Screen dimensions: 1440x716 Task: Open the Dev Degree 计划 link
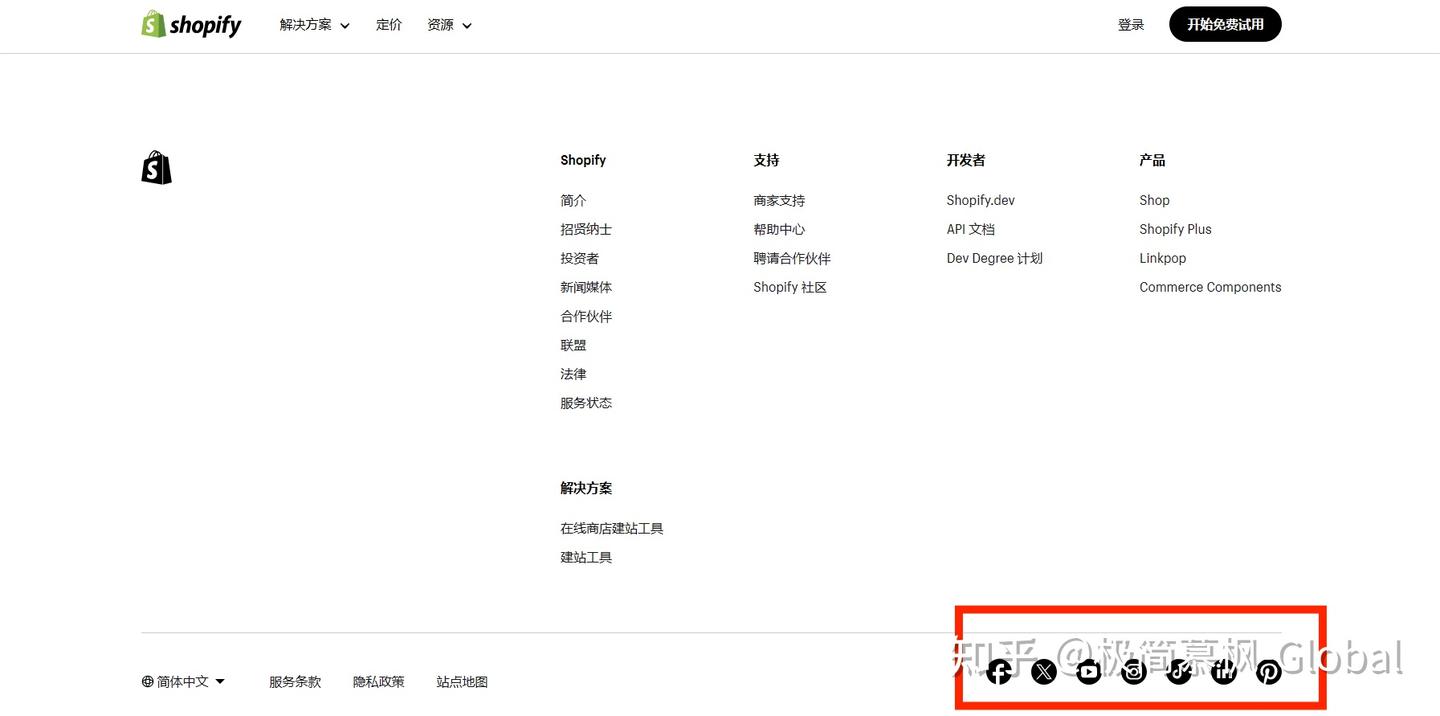994,259
